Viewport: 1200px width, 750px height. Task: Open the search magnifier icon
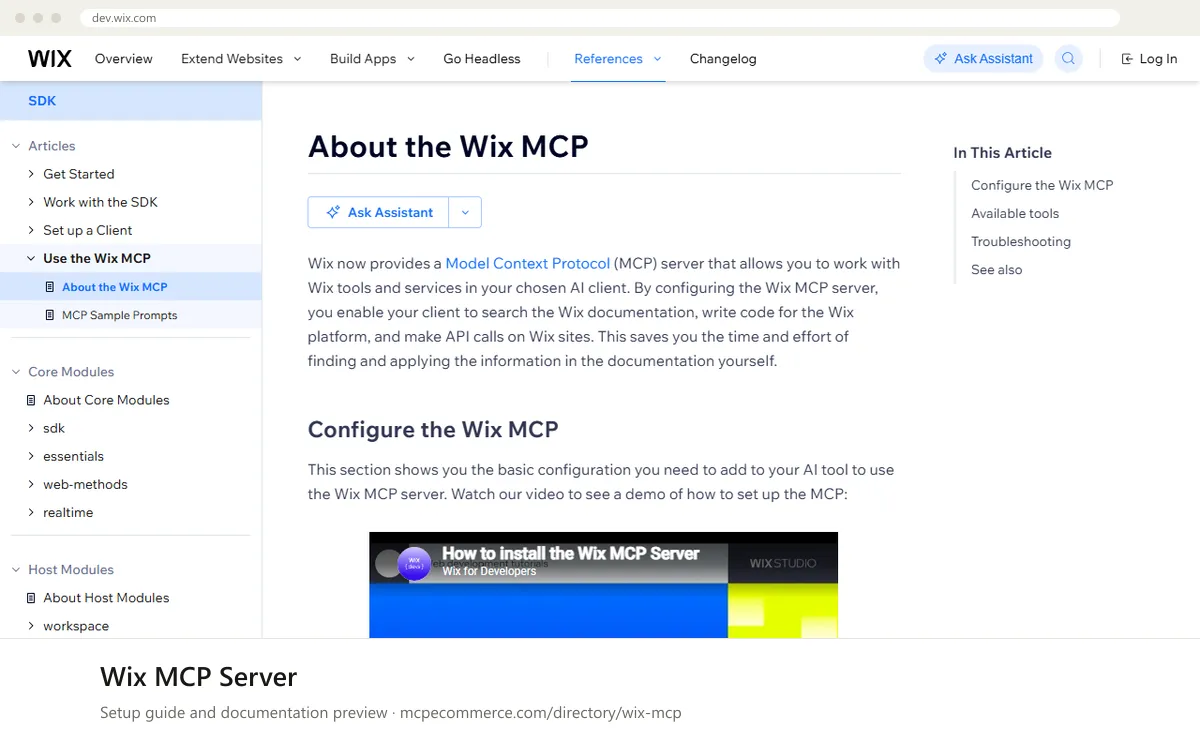pos(1069,59)
